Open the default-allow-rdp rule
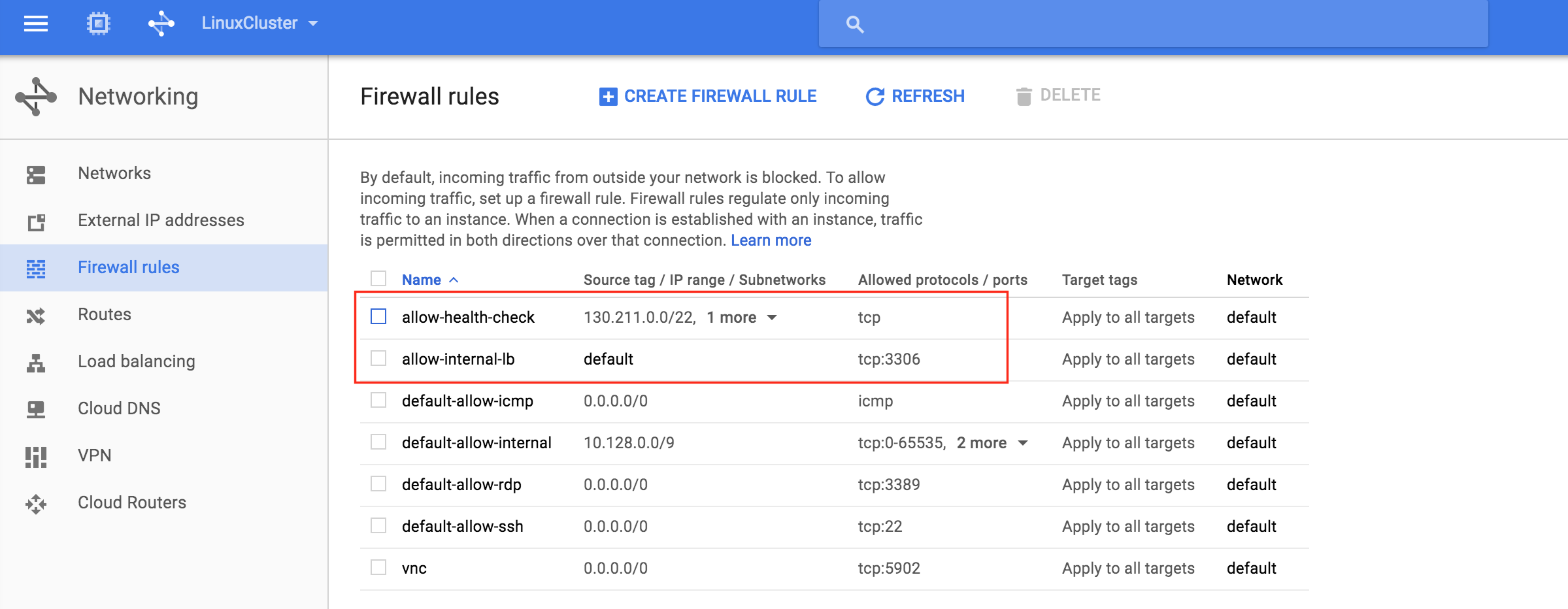The height and width of the screenshot is (609, 1568). coord(461,485)
